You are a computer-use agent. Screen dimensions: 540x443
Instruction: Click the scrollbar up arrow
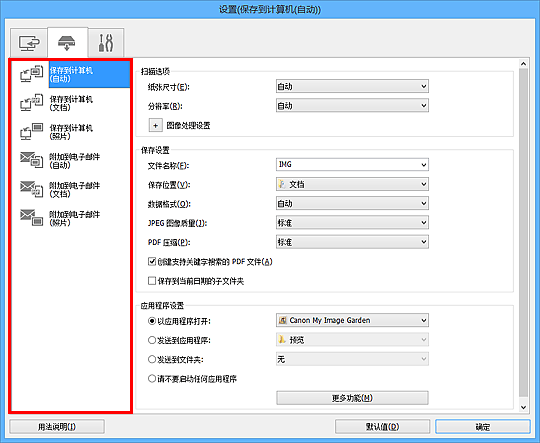pyautogui.click(x=523, y=64)
